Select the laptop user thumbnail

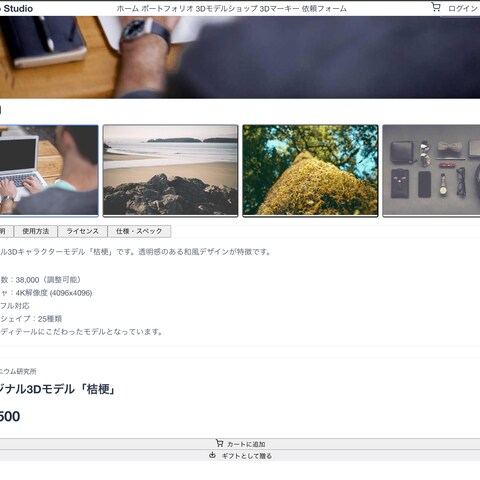(x=49, y=171)
